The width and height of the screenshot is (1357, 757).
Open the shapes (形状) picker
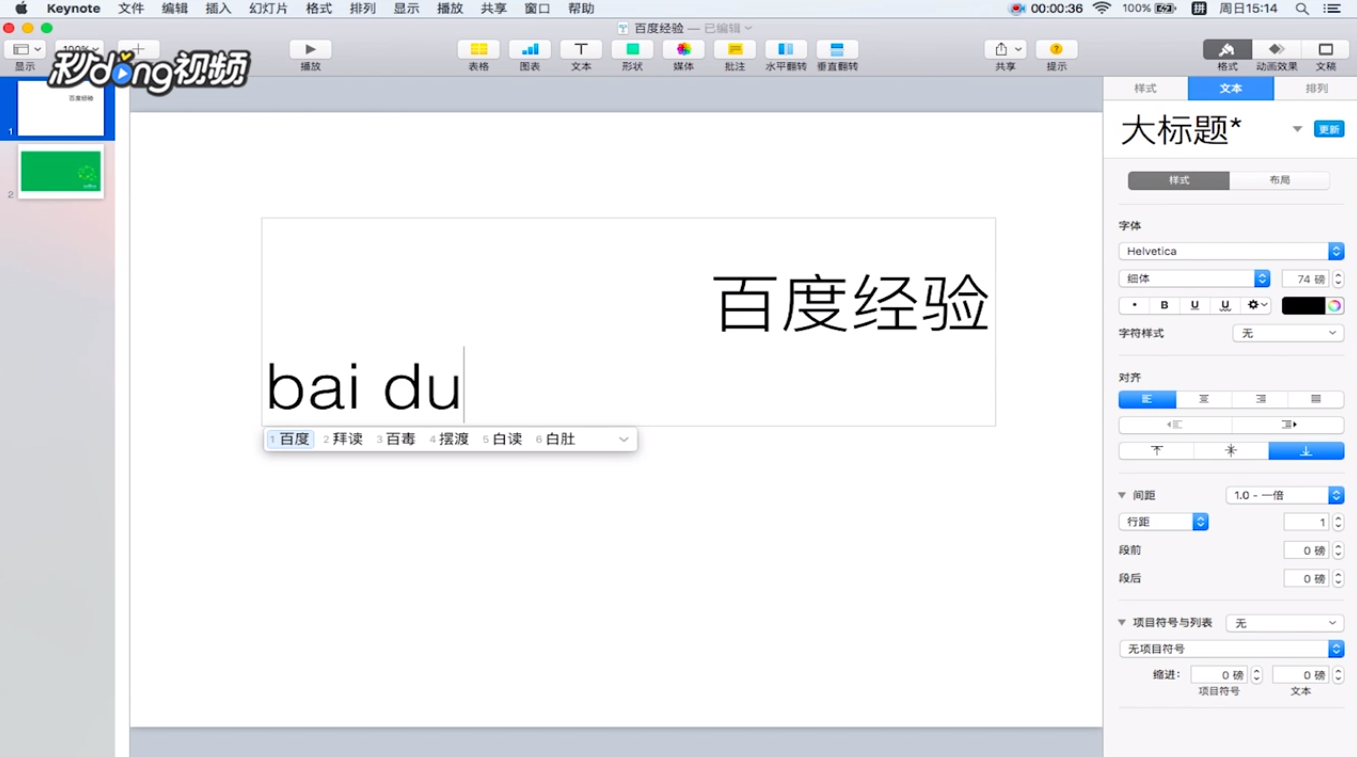(632, 49)
